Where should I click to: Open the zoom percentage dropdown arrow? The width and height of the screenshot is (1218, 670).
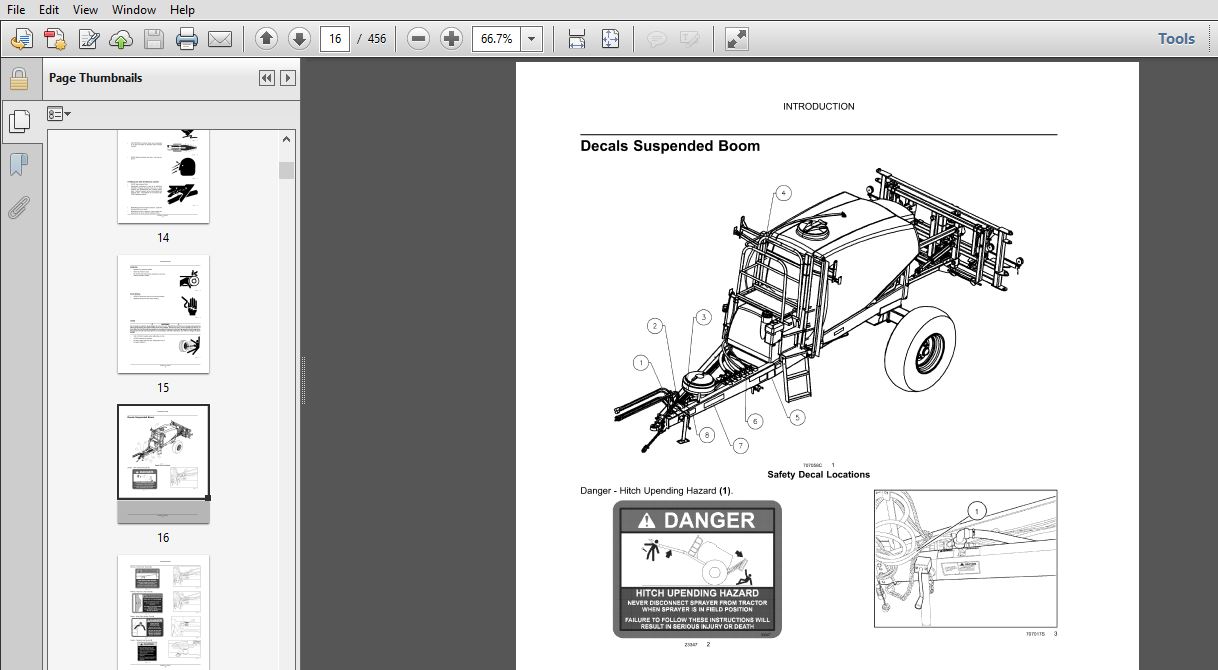[x=532, y=39]
